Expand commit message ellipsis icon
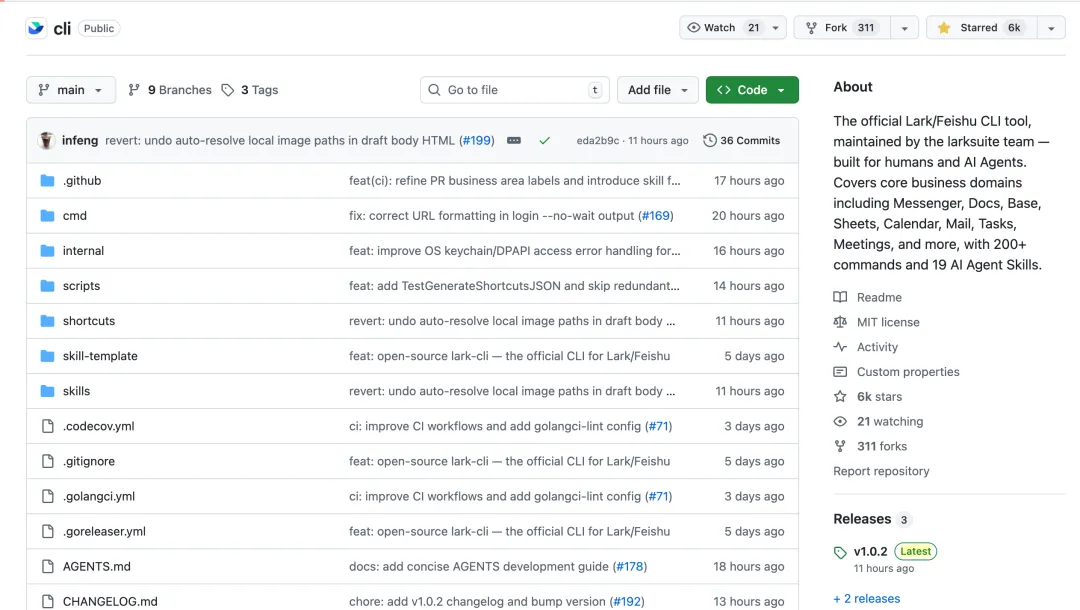The height and width of the screenshot is (610, 1080). point(514,141)
